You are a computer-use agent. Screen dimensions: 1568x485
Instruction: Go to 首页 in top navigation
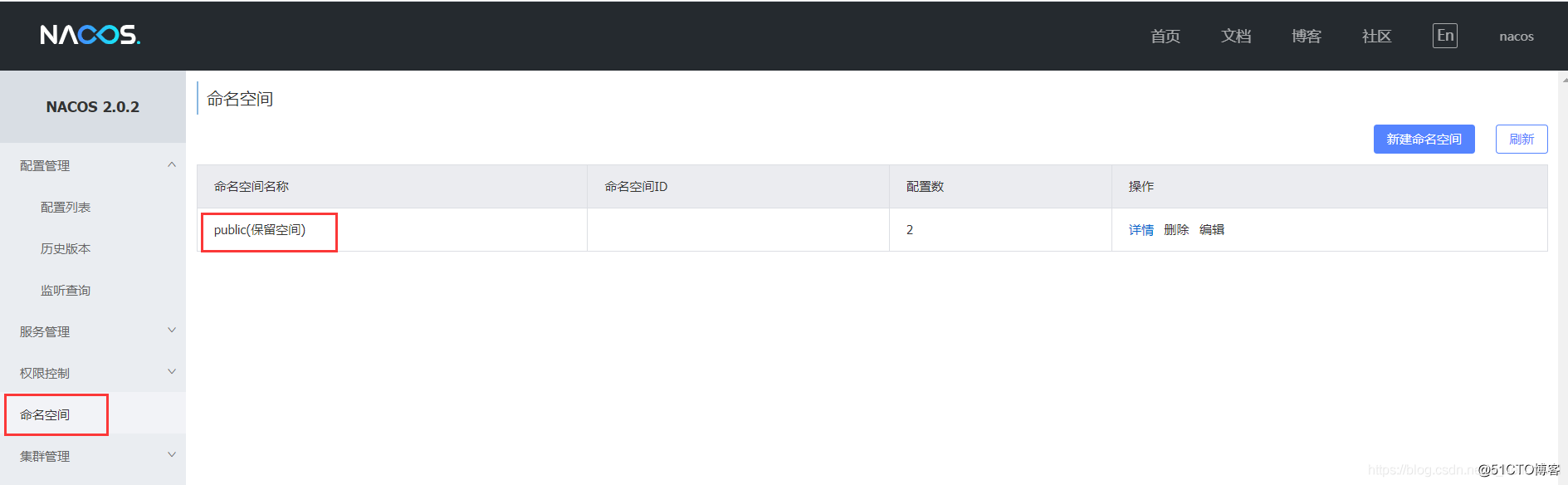tap(1165, 37)
